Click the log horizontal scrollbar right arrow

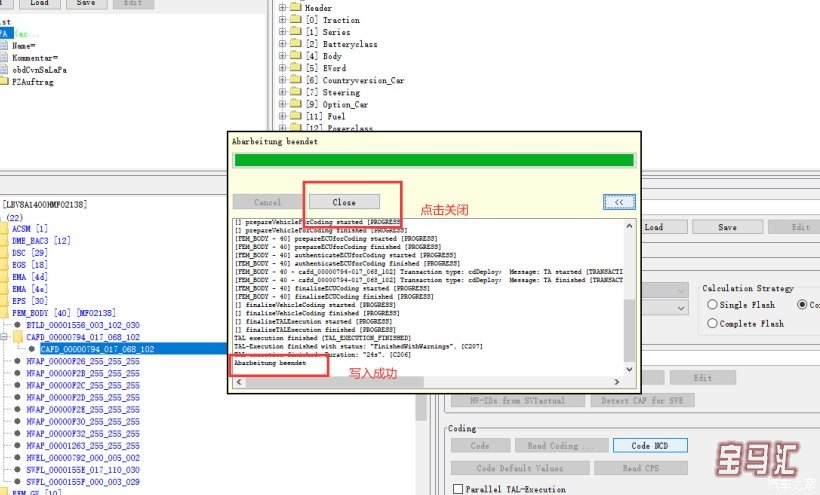[x=617, y=382]
